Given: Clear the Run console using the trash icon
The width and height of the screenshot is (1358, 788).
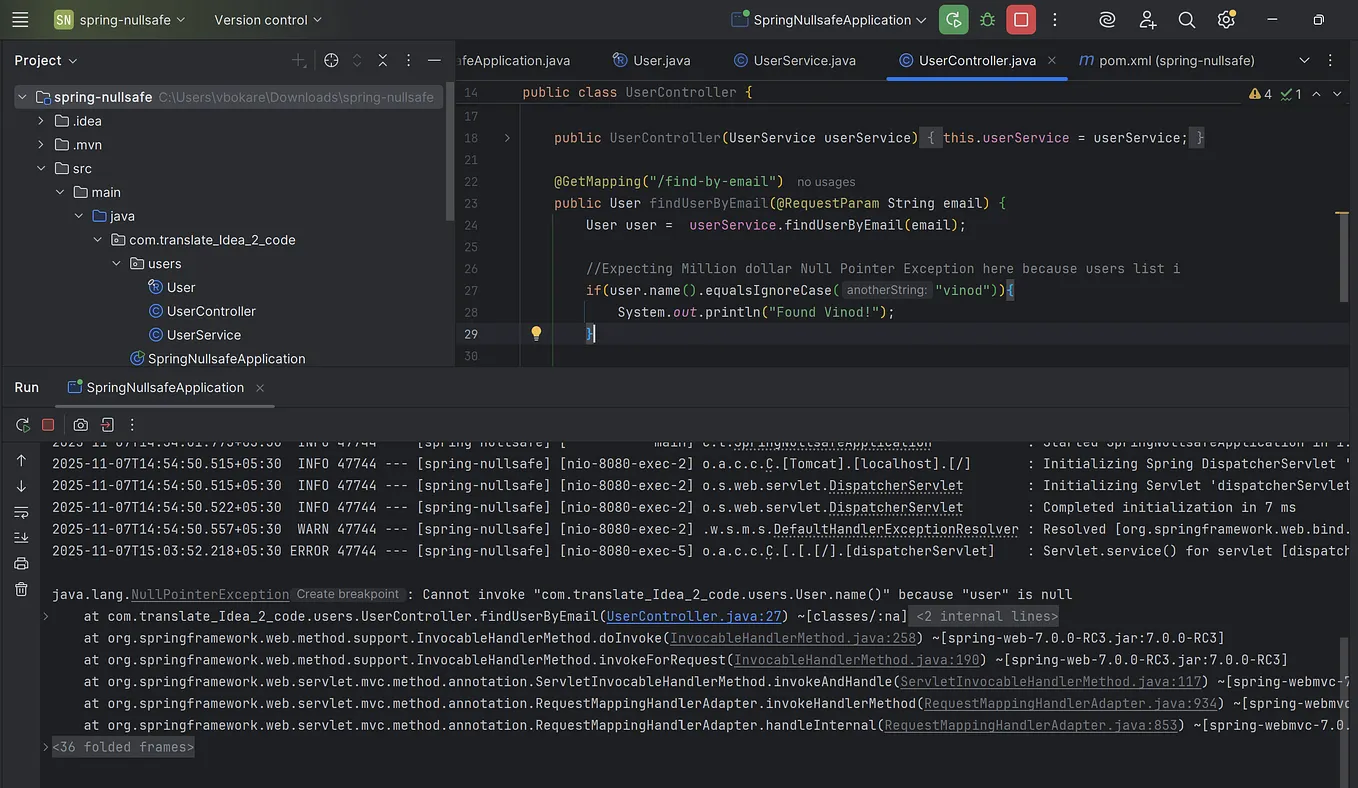Looking at the screenshot, I should [x=22, y=590].
